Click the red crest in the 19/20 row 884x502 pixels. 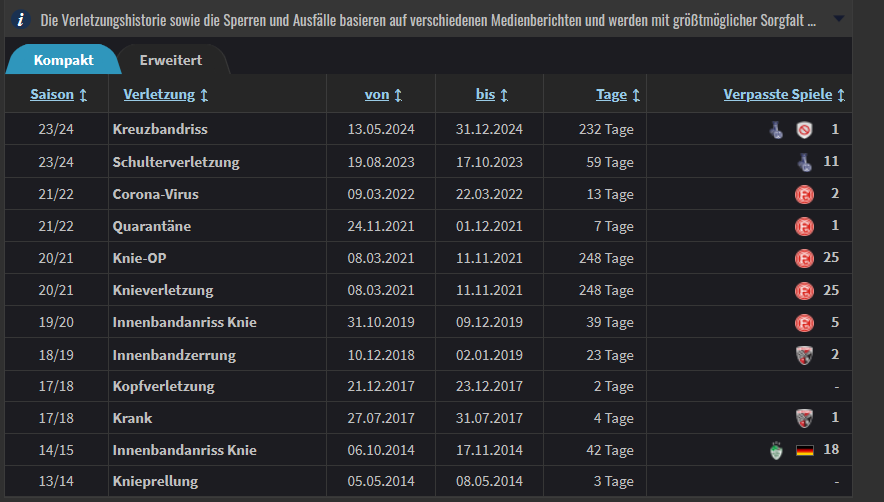[x=805, y=323]
